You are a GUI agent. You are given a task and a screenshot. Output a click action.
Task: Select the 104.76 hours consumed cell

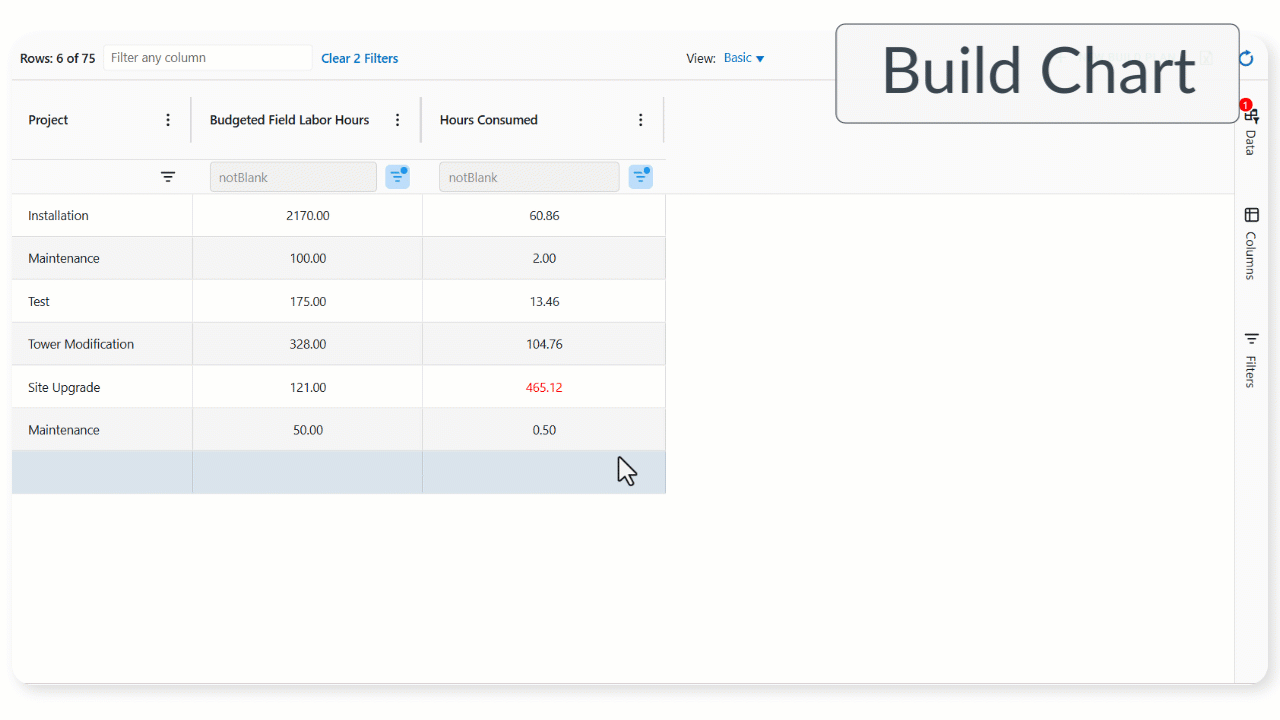tap(544, 344)
